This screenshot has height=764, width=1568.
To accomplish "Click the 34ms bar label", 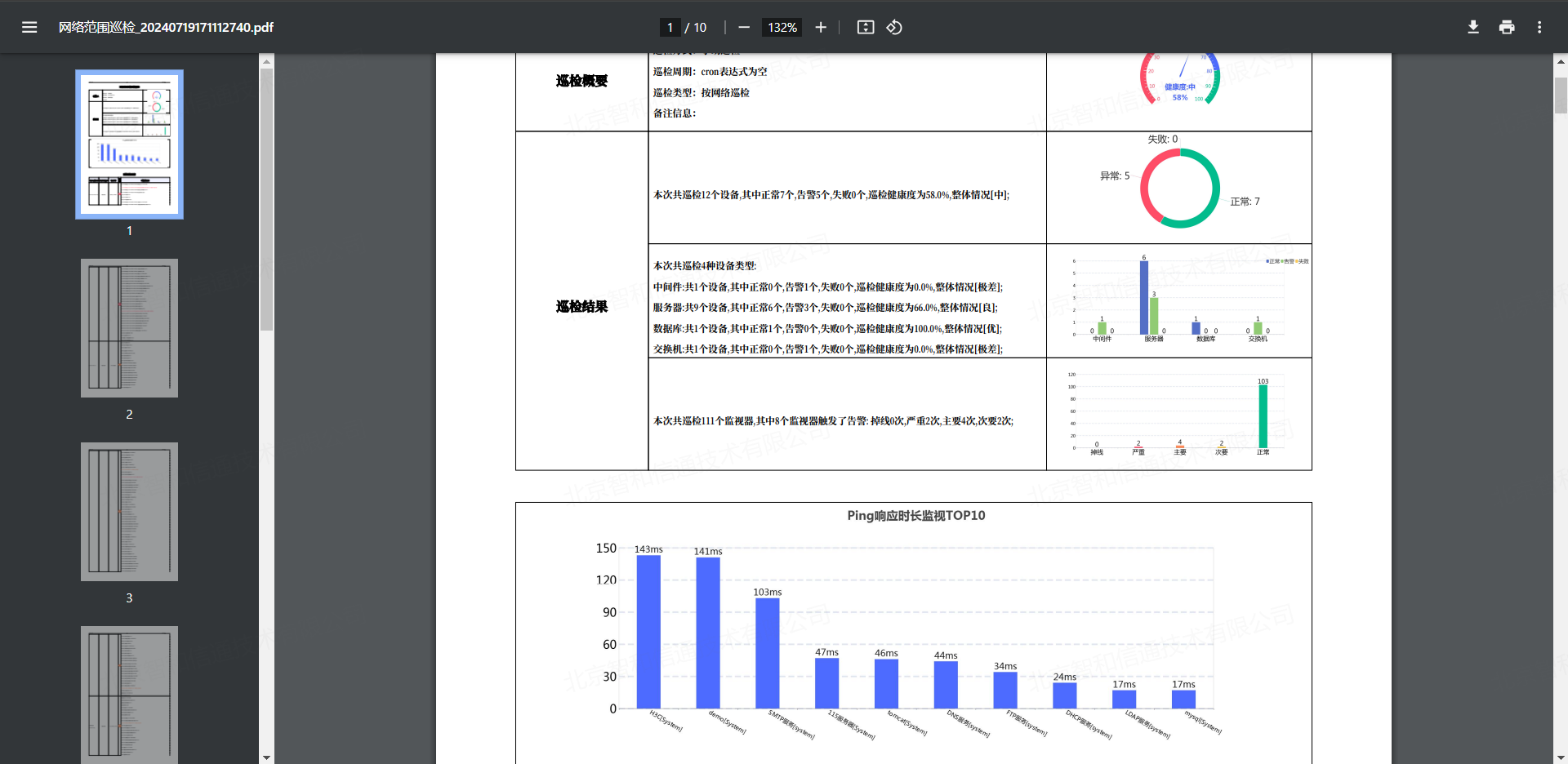I will (x=1005, y=666).
